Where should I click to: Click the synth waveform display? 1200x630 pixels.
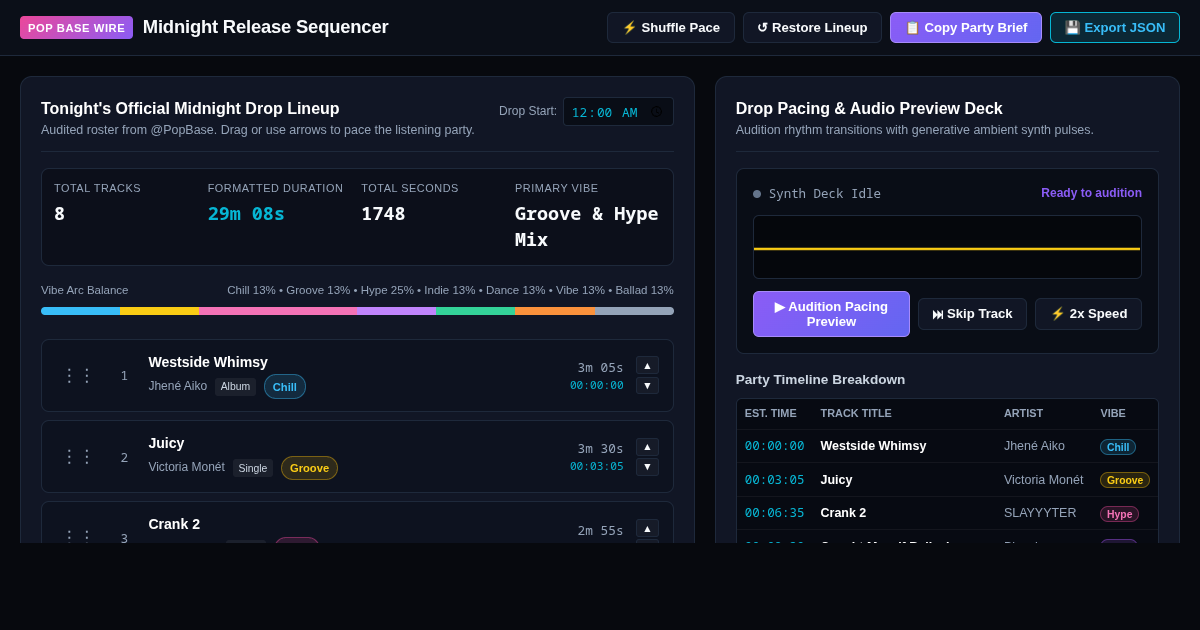coord(947,247)
